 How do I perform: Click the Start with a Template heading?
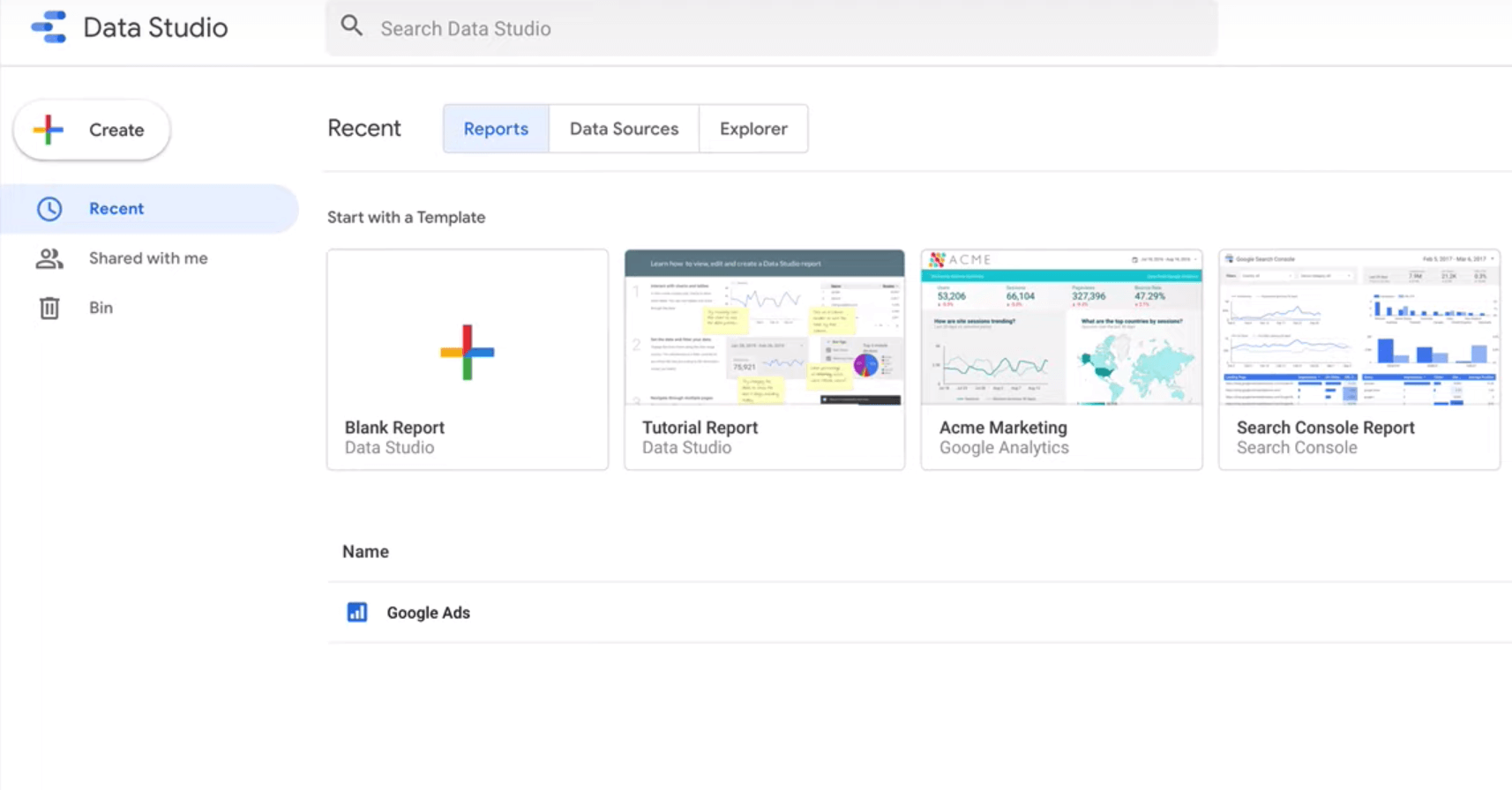point(406,217)
